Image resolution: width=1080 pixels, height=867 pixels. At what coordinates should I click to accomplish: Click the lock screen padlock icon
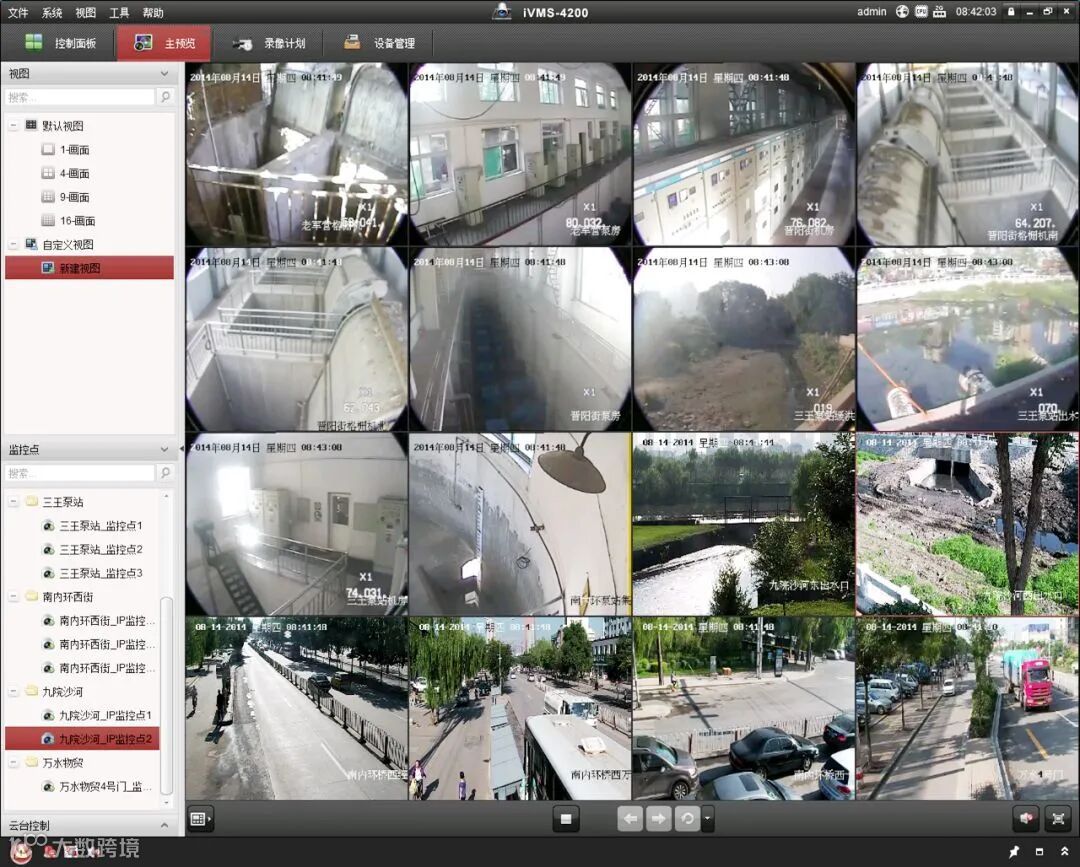point(1011,12)
